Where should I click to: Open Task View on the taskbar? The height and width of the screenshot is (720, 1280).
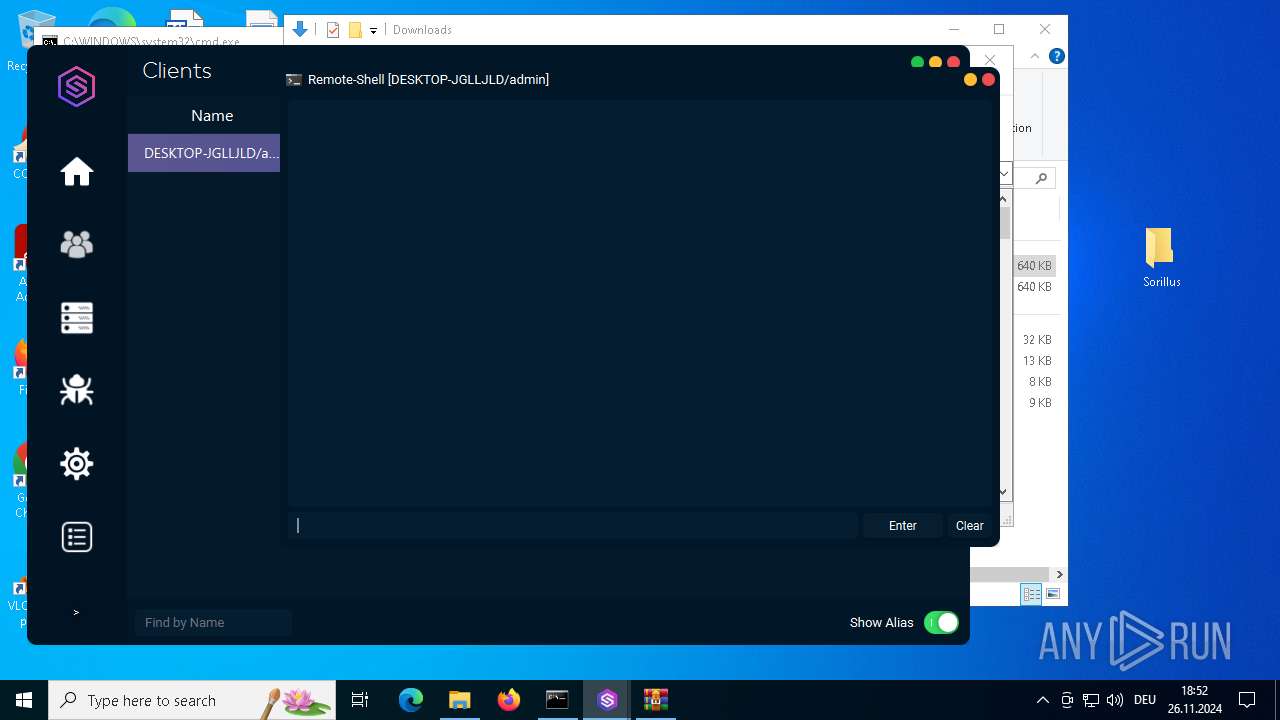pos(360,700)
